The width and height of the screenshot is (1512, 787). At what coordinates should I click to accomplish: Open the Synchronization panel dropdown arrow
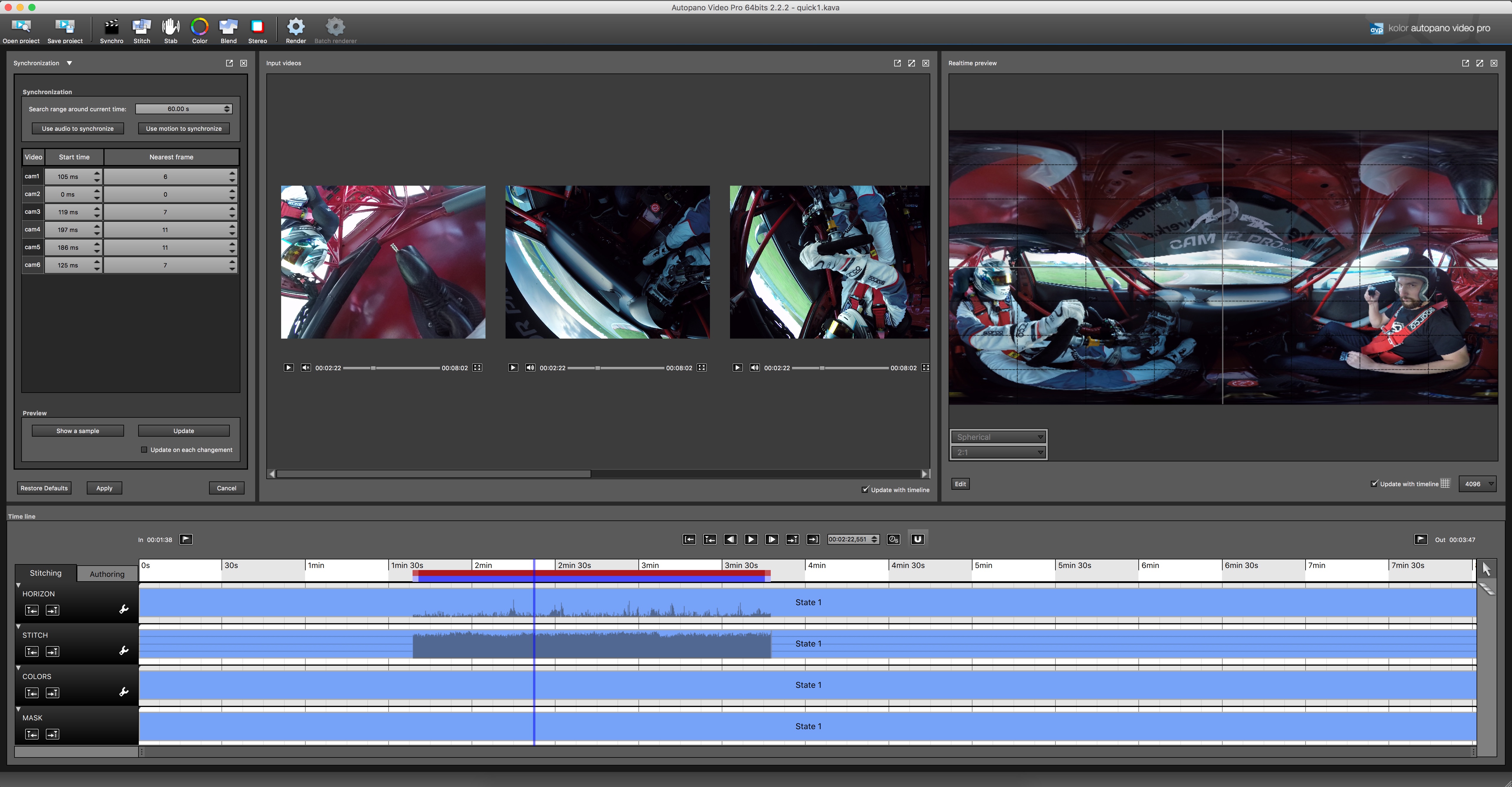[x=69, y=63]
